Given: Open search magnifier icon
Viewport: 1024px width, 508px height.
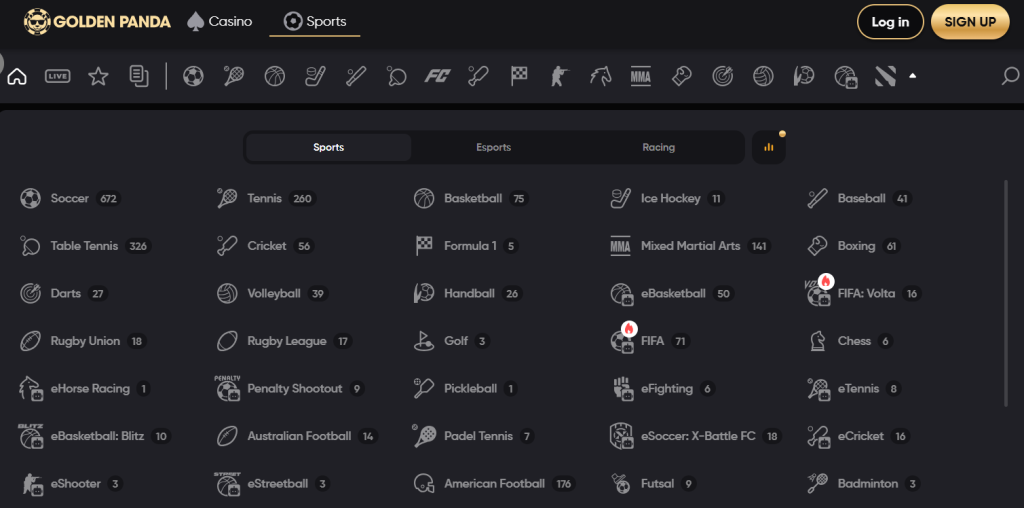Looking at the screenshot, I should click(1010, 76).
